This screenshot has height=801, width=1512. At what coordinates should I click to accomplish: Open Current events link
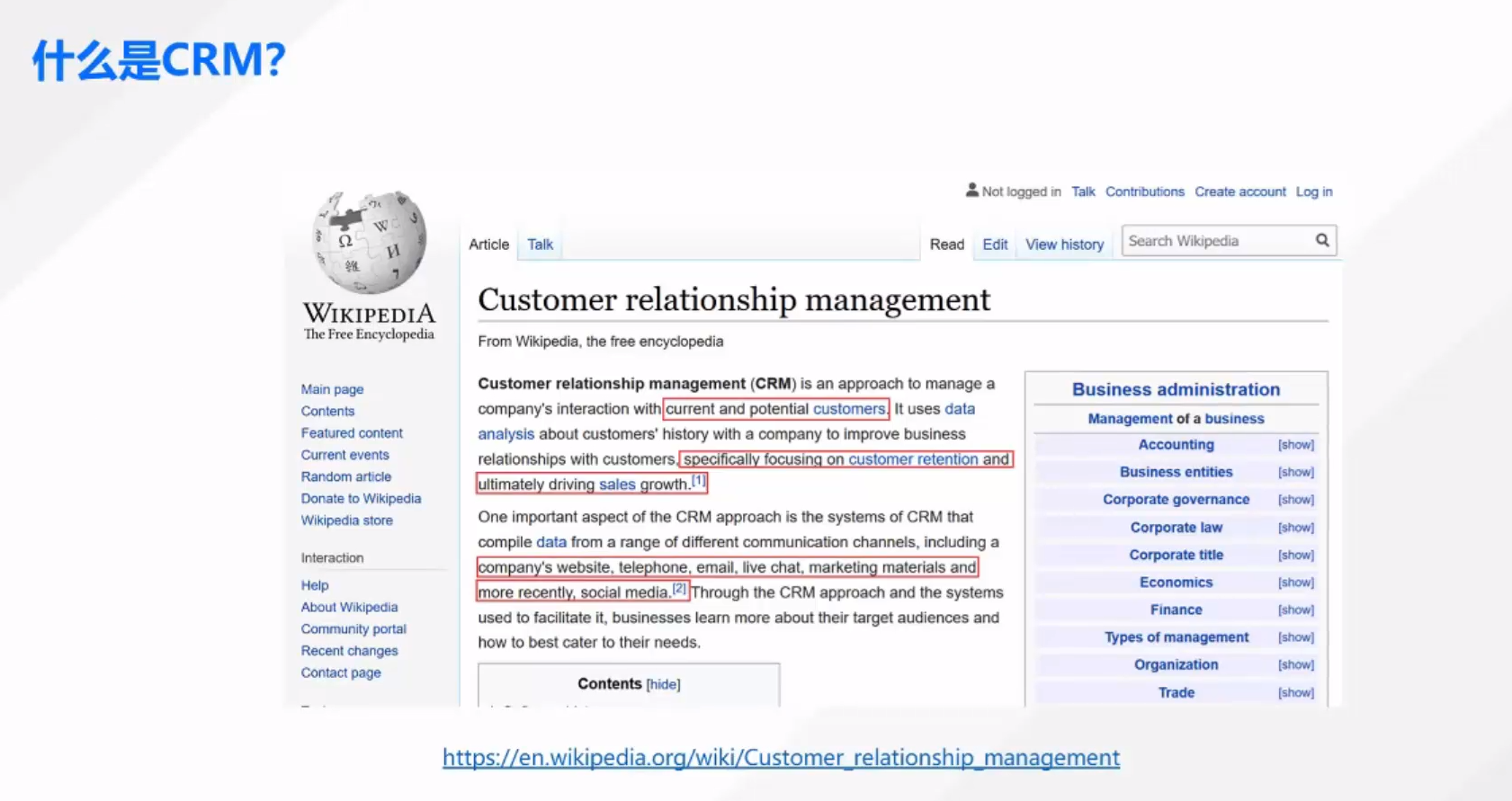point(344,455)
